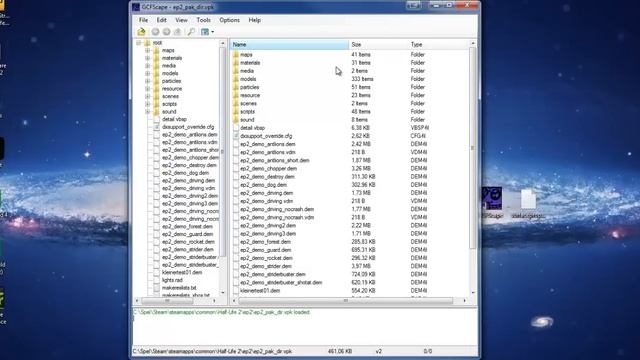Open the File menu
The width and height of the screenshot is (640, 360).
tap(143, 20)
